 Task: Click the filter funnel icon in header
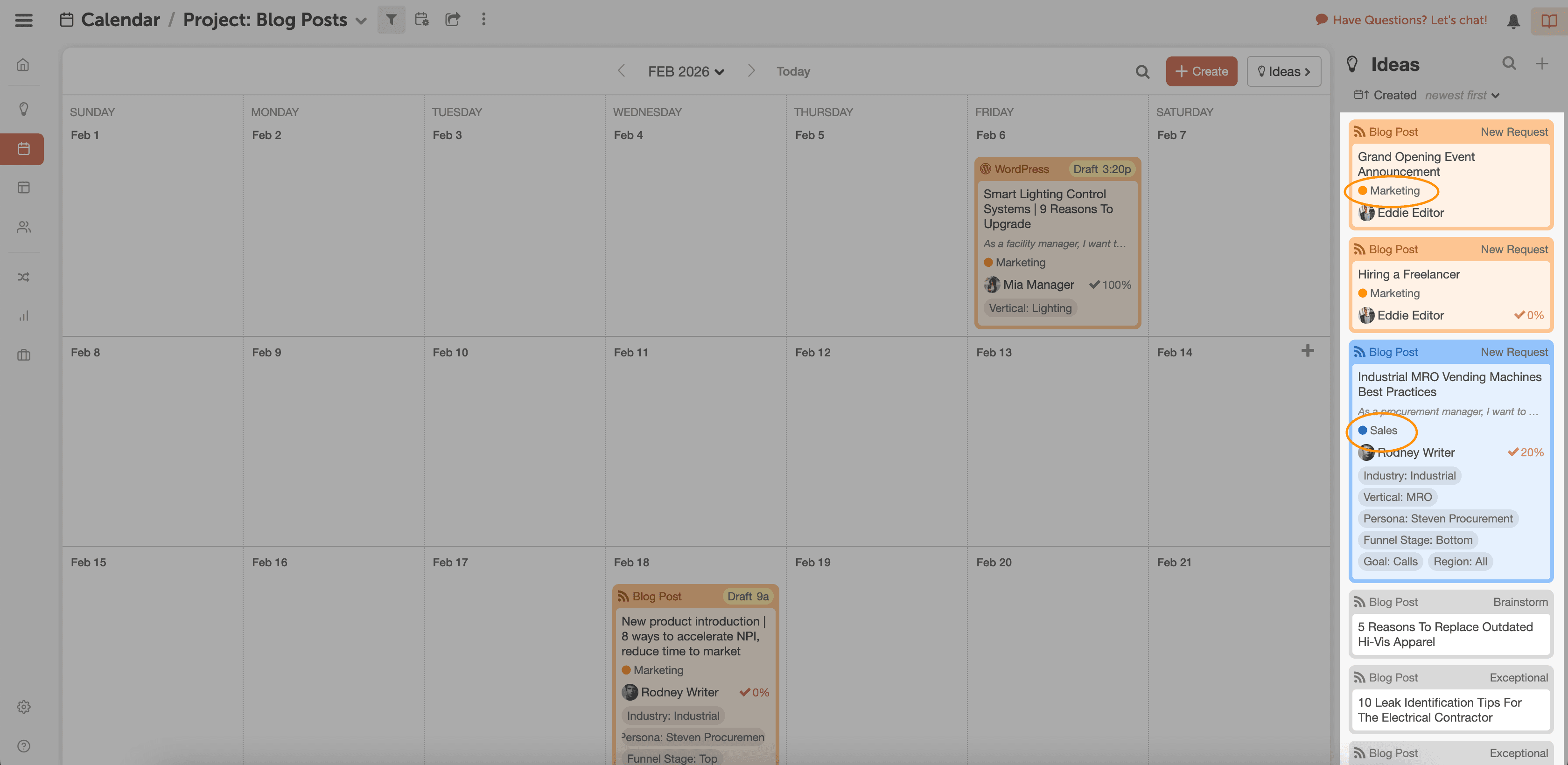[391, 20]
